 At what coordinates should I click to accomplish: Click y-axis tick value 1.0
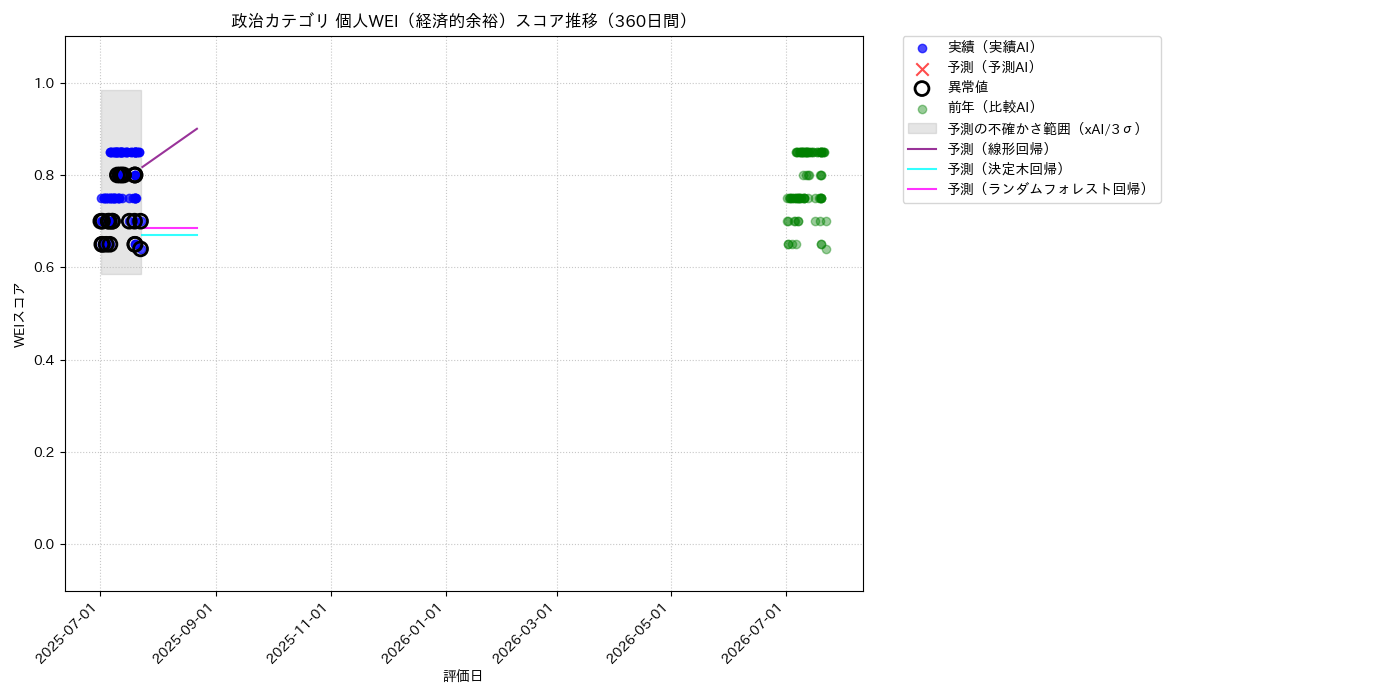click(x=46, y=83)
